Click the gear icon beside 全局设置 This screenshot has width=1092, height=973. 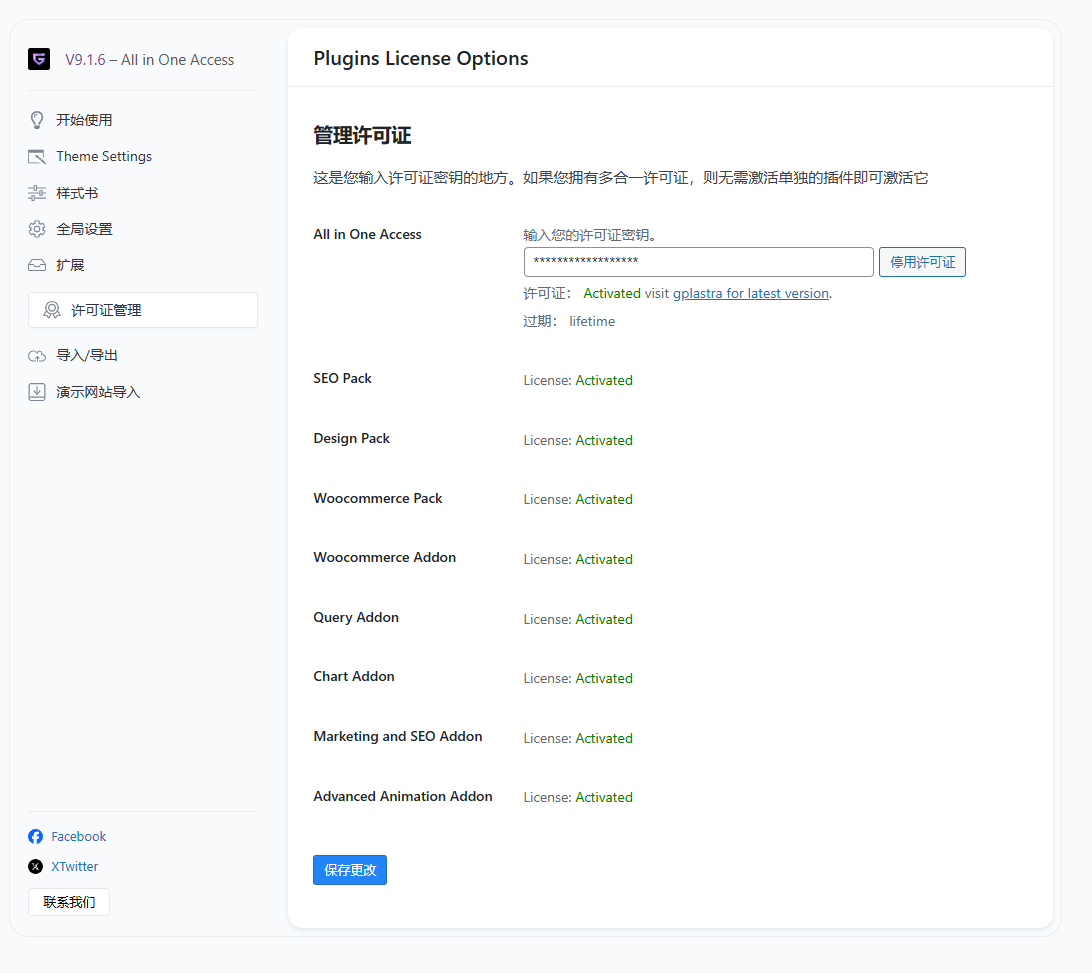pyautogui.click(x=36, y=228)
